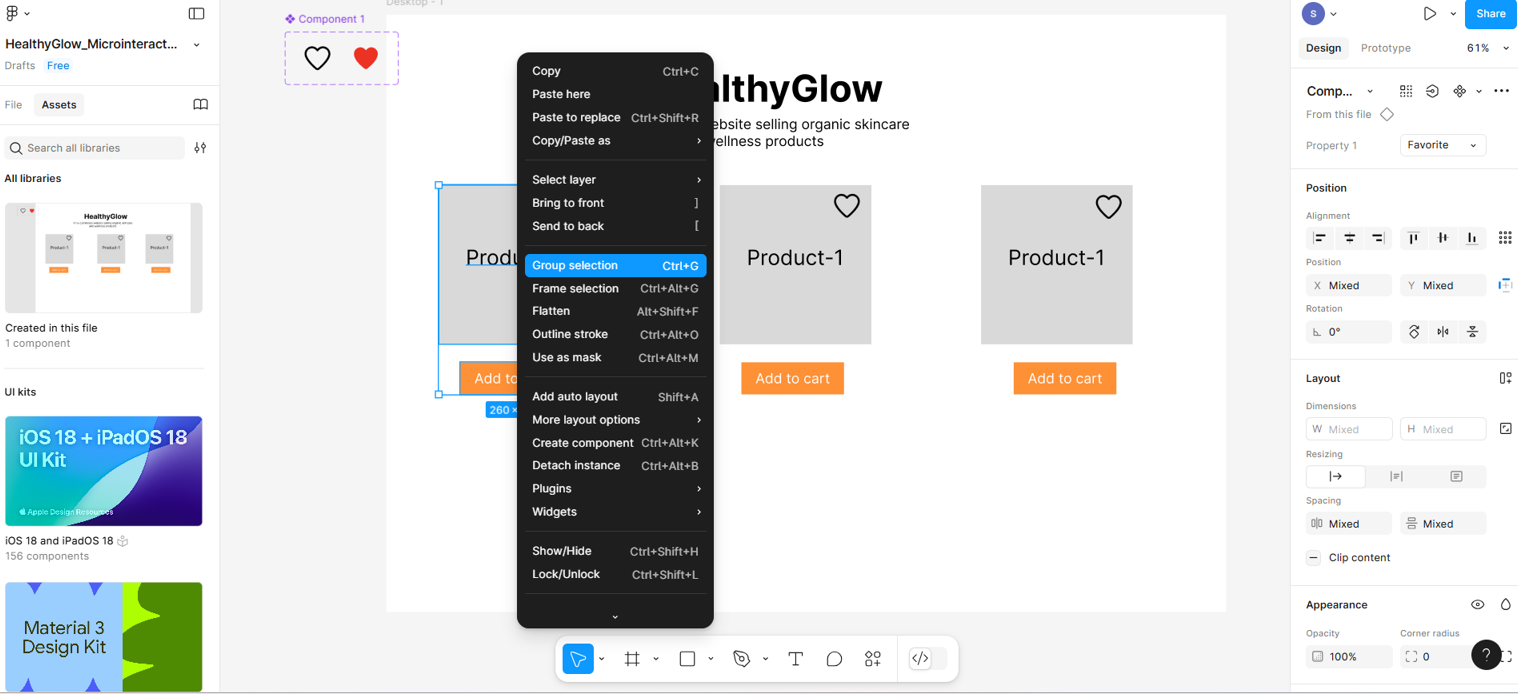The height and width of the screenshot is (694, 1518).
Task: Open the Actions tool in bottom toolbar
Action: point(873,659)
